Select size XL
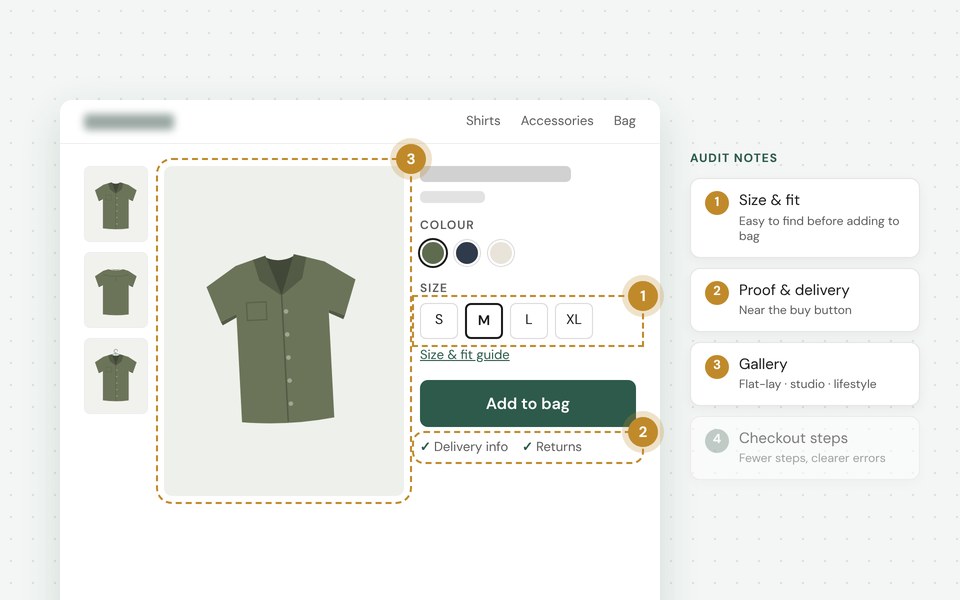Screen dimensions: 960x600 (574, 320)
